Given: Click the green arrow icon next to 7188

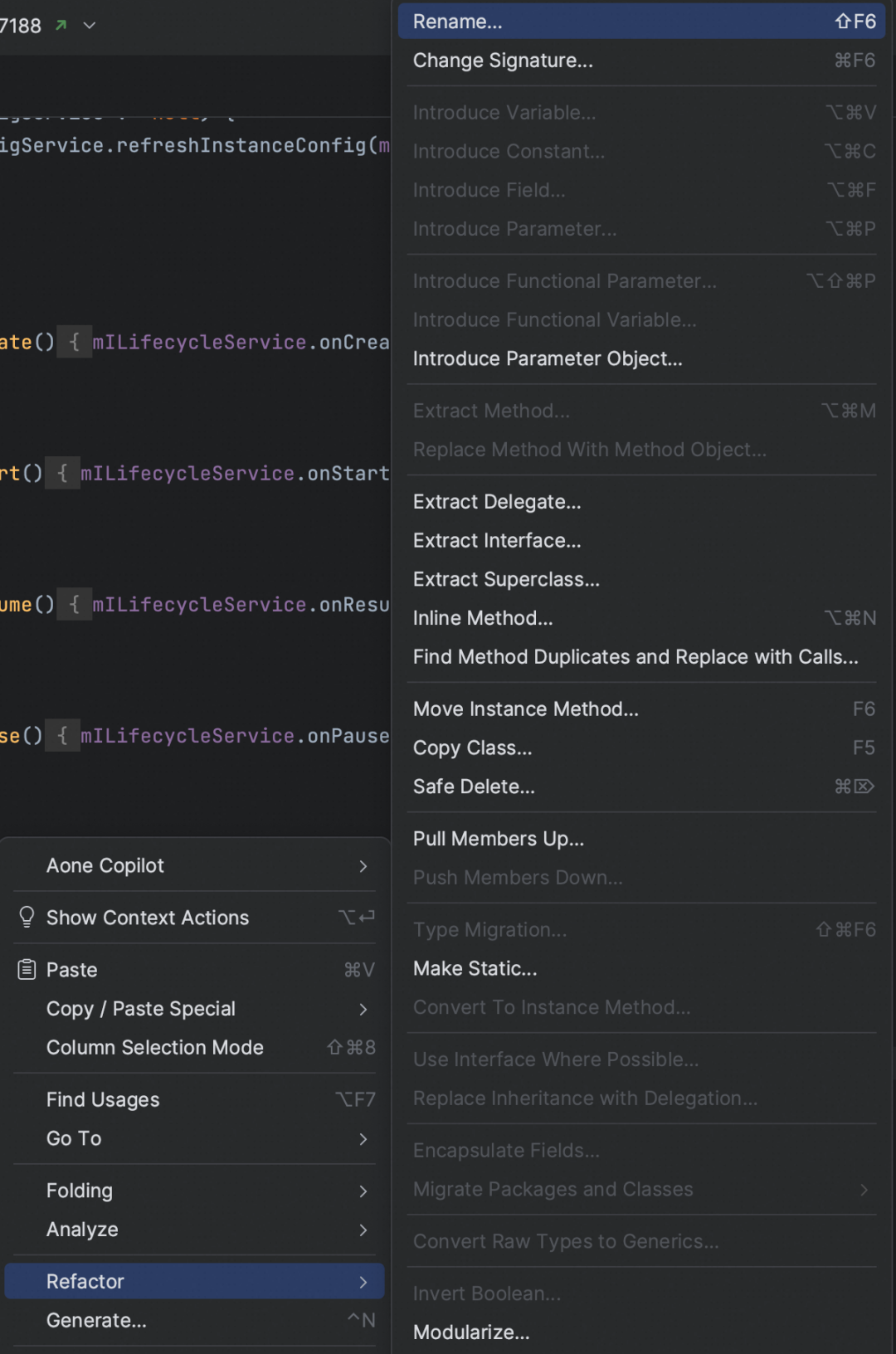Looking at the screenshot, I should coord(61,26).
